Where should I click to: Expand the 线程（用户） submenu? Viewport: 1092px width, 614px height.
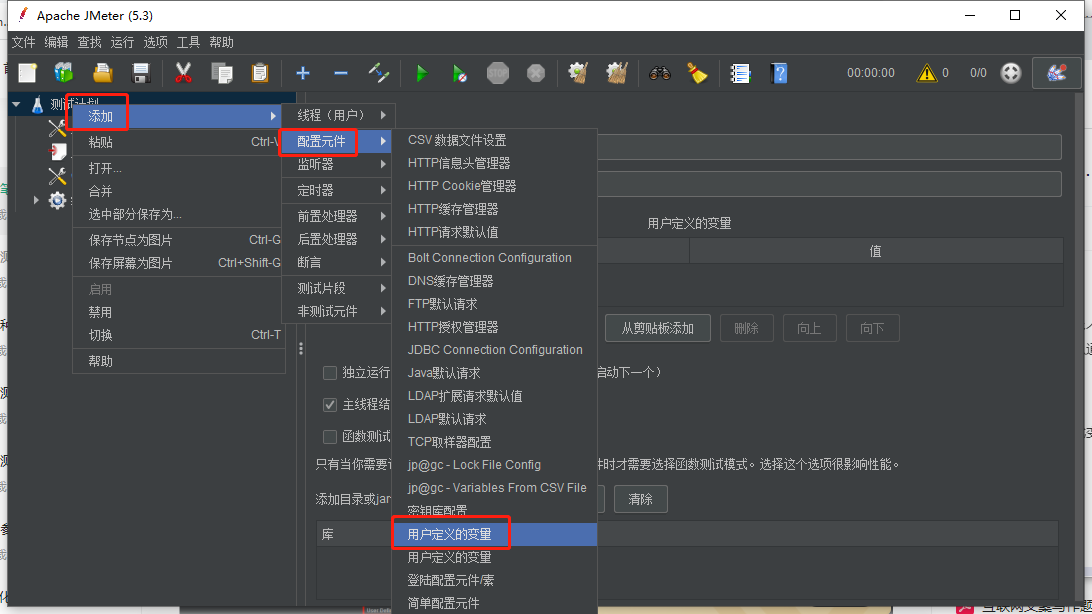338,115
